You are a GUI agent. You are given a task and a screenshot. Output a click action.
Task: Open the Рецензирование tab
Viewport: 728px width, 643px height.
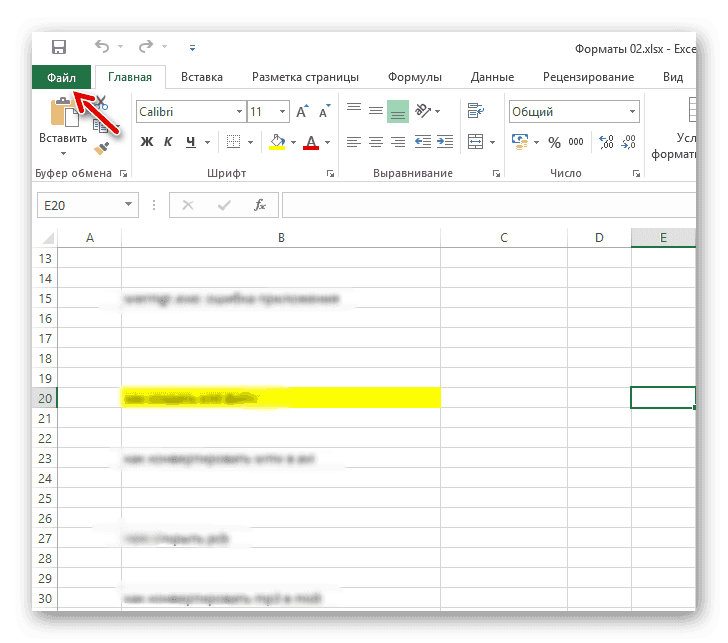coord(588,77)
